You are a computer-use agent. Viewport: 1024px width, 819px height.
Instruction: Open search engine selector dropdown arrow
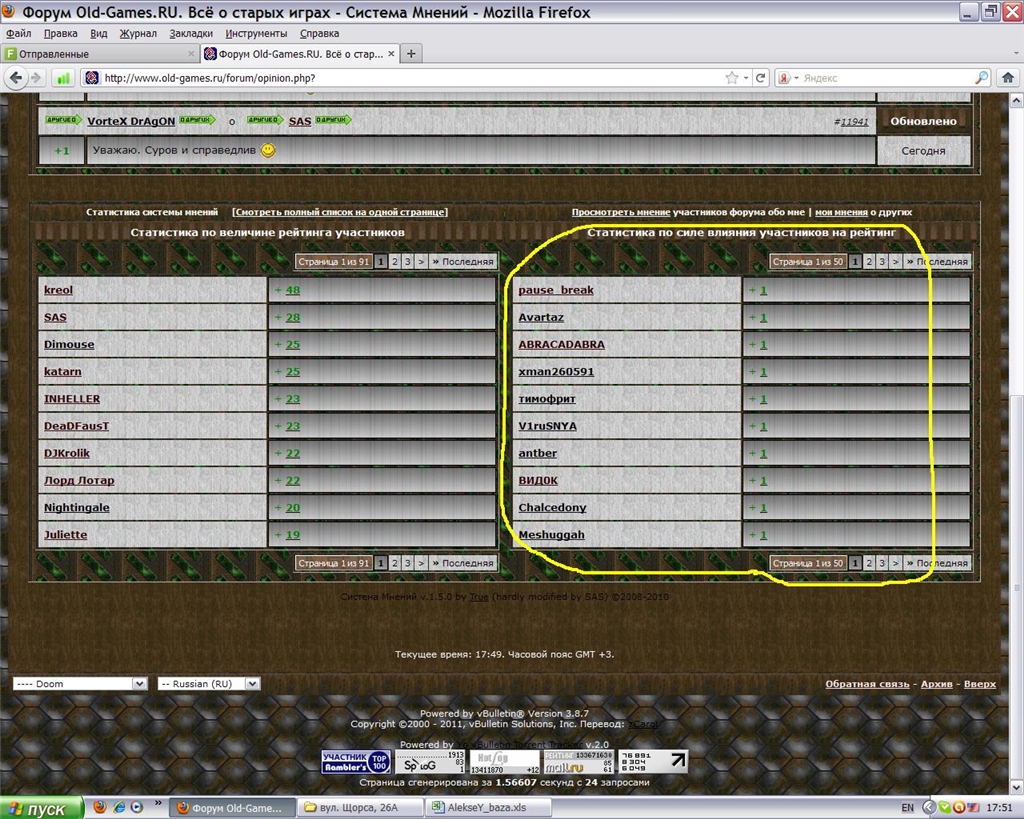point(796,78)
